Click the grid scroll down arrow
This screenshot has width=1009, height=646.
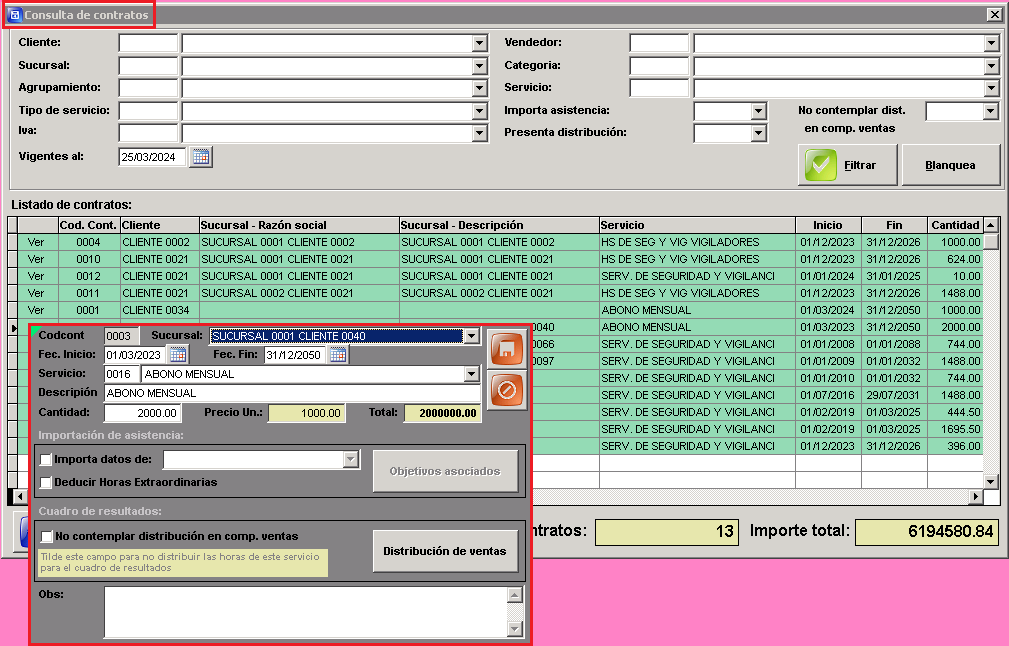tap(991, 481)
